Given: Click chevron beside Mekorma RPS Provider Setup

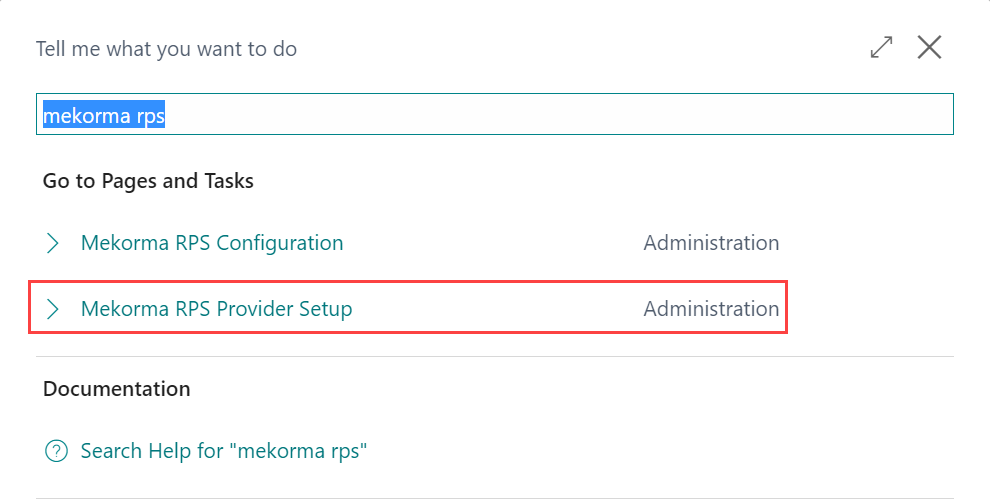Looking at the screenshot, I should 53,309.
